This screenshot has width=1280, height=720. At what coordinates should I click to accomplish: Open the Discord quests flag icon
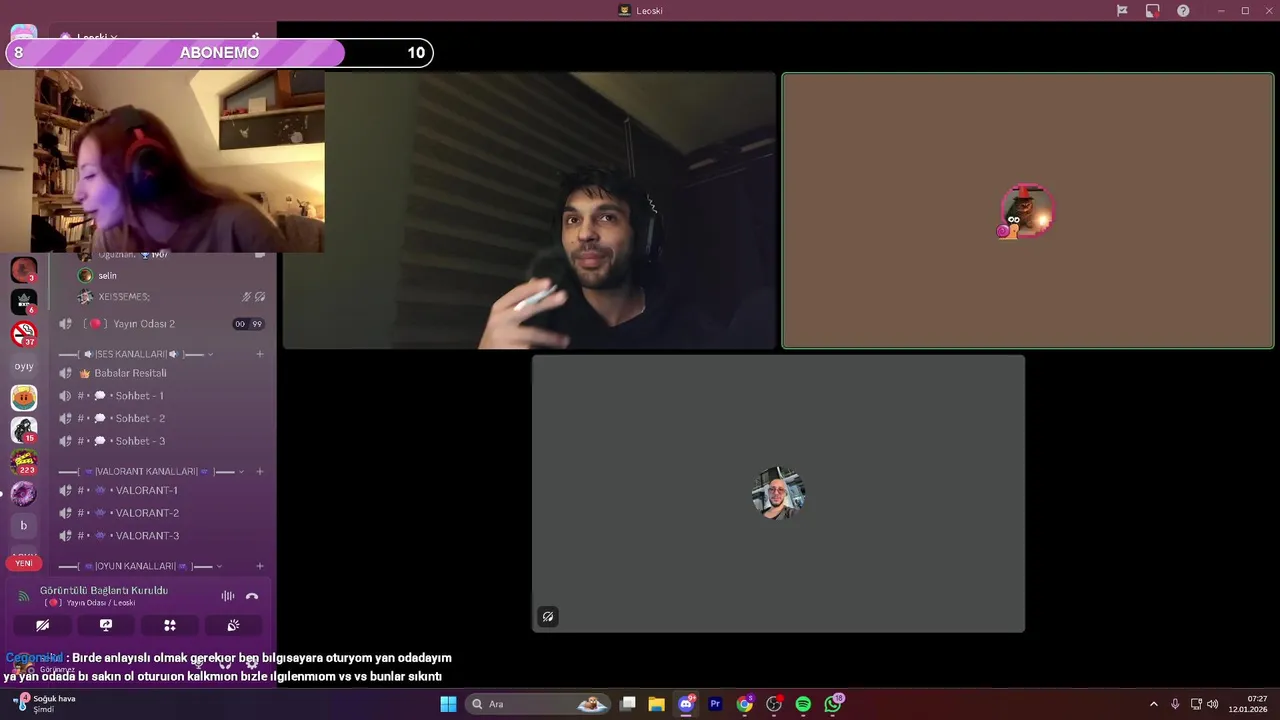coord(1122,11)
